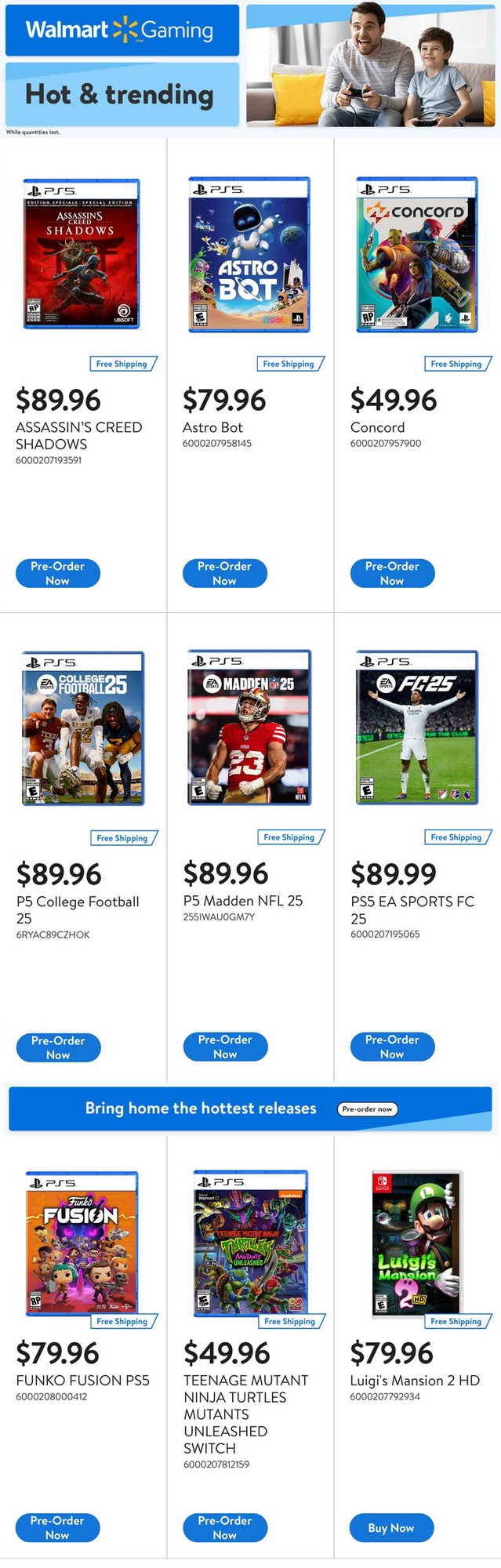
Task: Select the Concord game cover art
Action: point(417,255)
